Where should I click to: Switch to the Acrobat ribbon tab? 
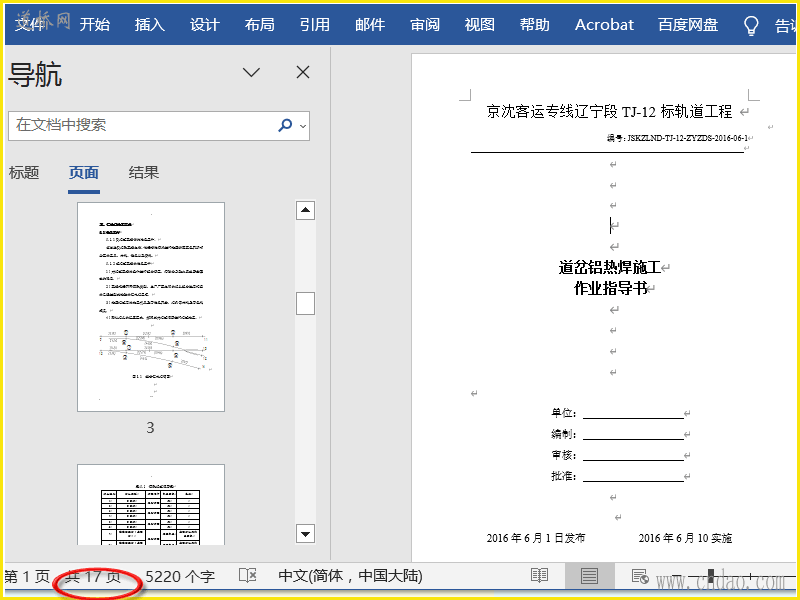(x=605, y=24)
